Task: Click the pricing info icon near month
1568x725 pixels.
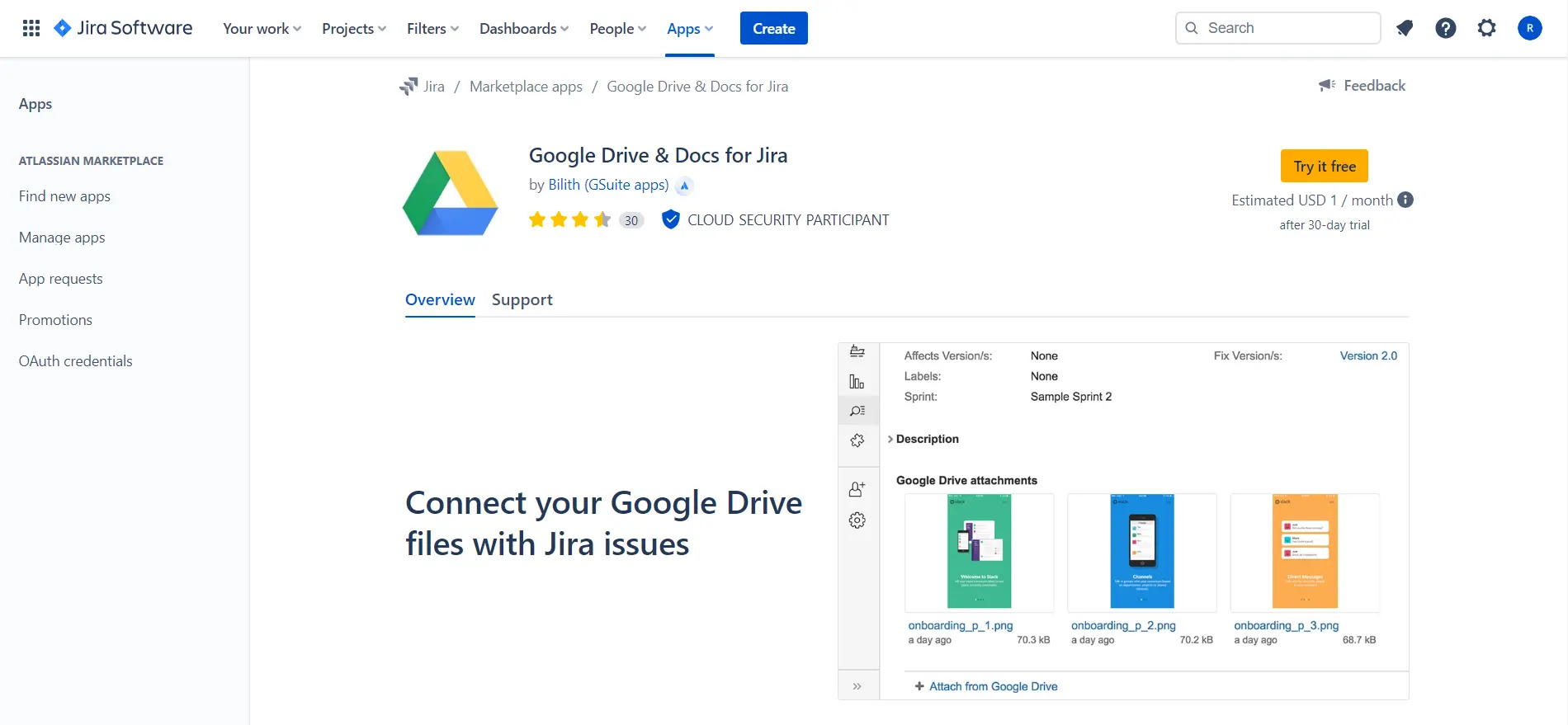Action: 1405,200
